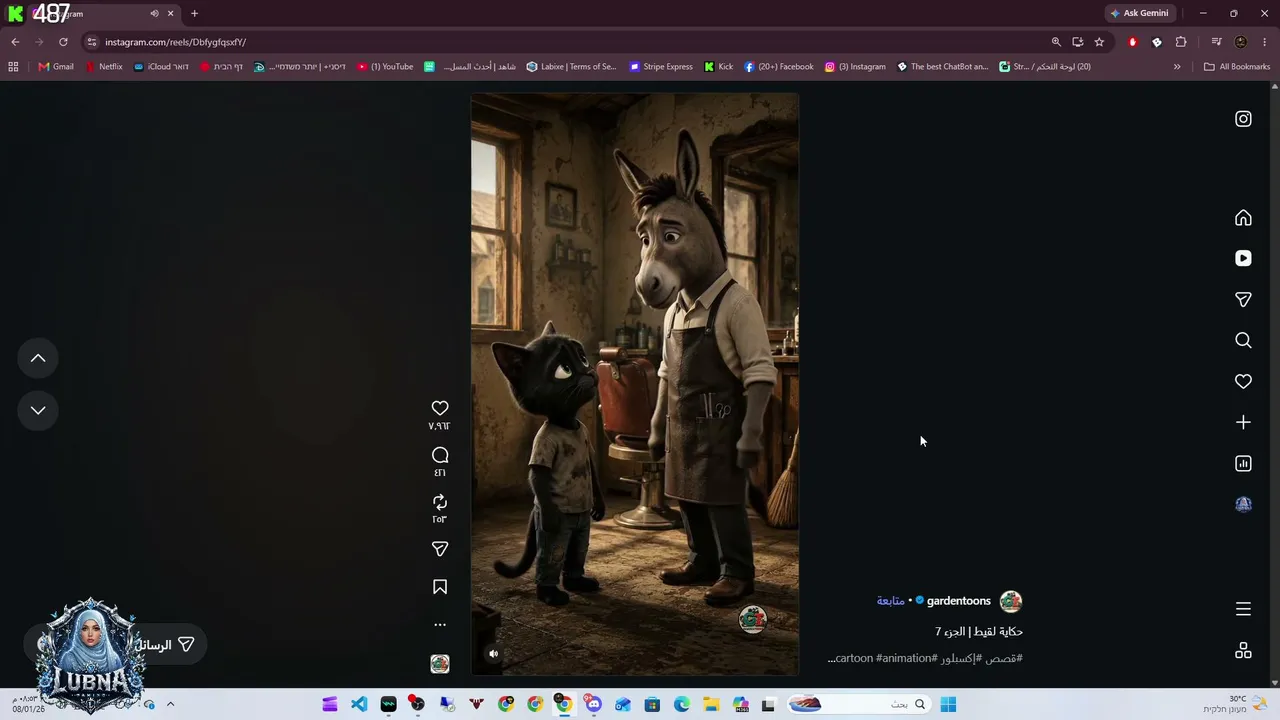This screenshot has width=1280, height=720.
Task: Open the gardentoons profile by username
Action: [x=958, y=601]
